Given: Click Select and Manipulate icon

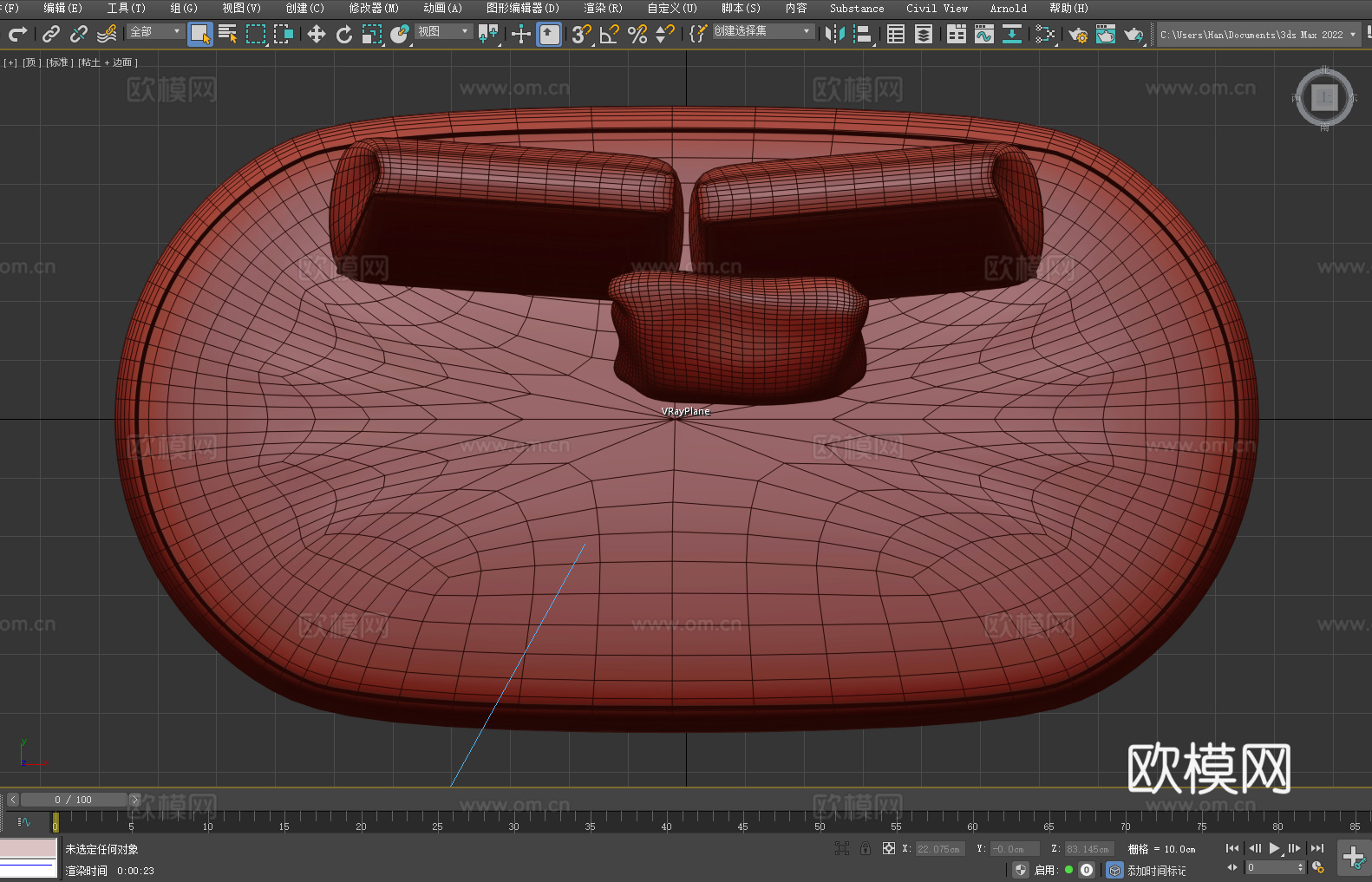Looking at the screenshot, I should 521,34.
